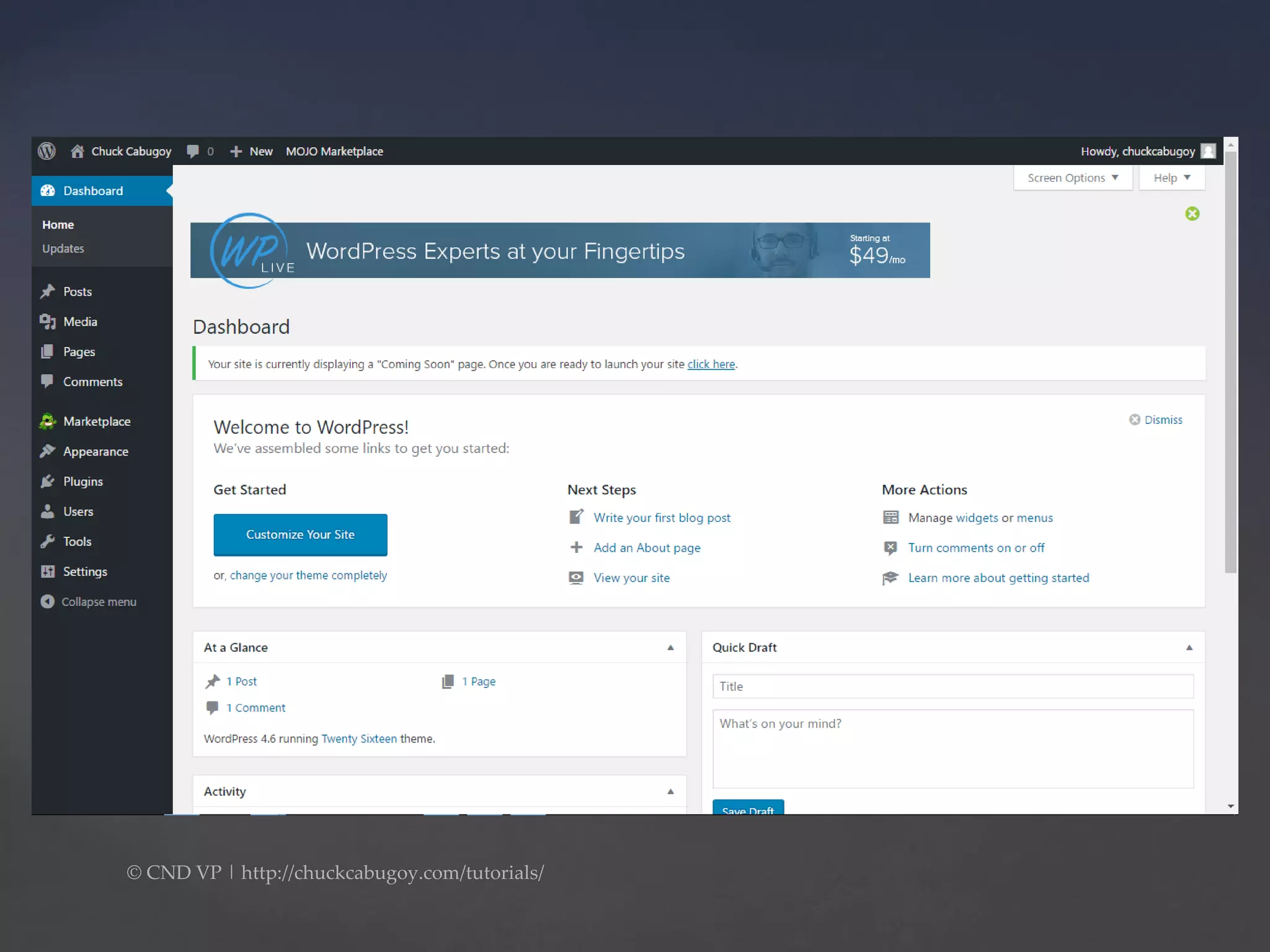Click the "click here" launch site link
The width and height of the screenshot is (1270, 952).
pyautogui.click(x=711, y=364)
